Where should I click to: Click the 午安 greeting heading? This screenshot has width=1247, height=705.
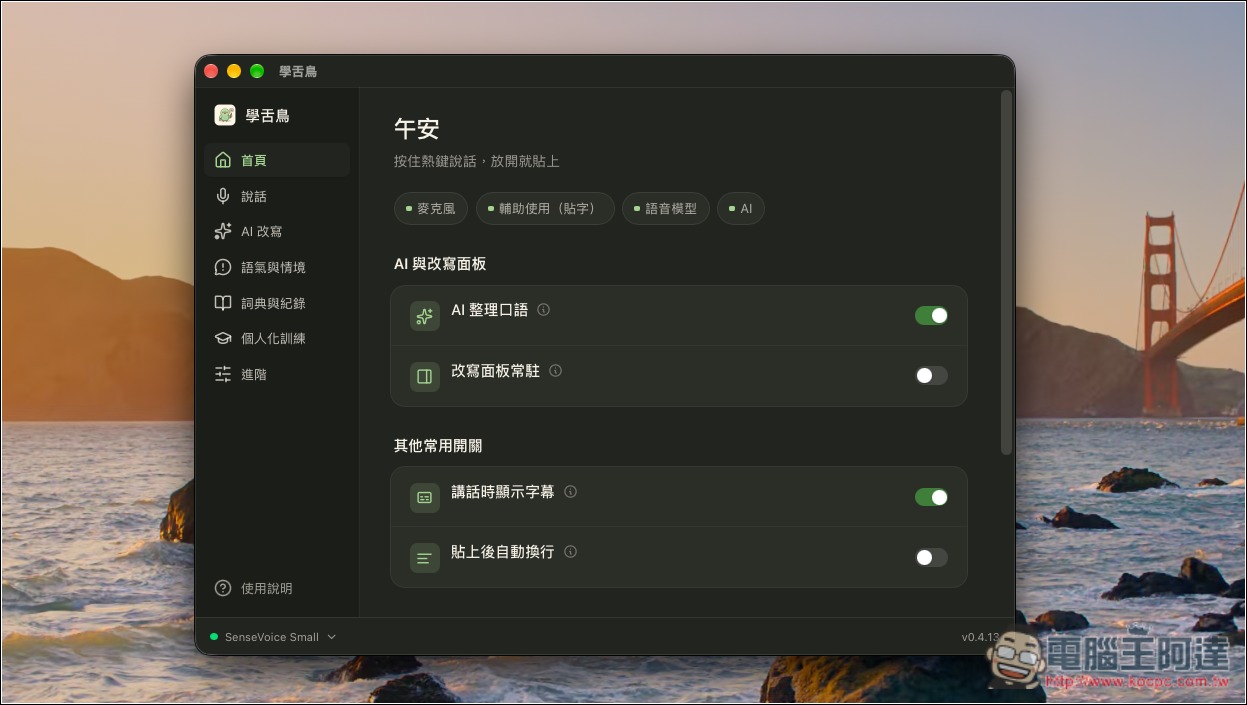pyautogui.click(x=416, y=129)
